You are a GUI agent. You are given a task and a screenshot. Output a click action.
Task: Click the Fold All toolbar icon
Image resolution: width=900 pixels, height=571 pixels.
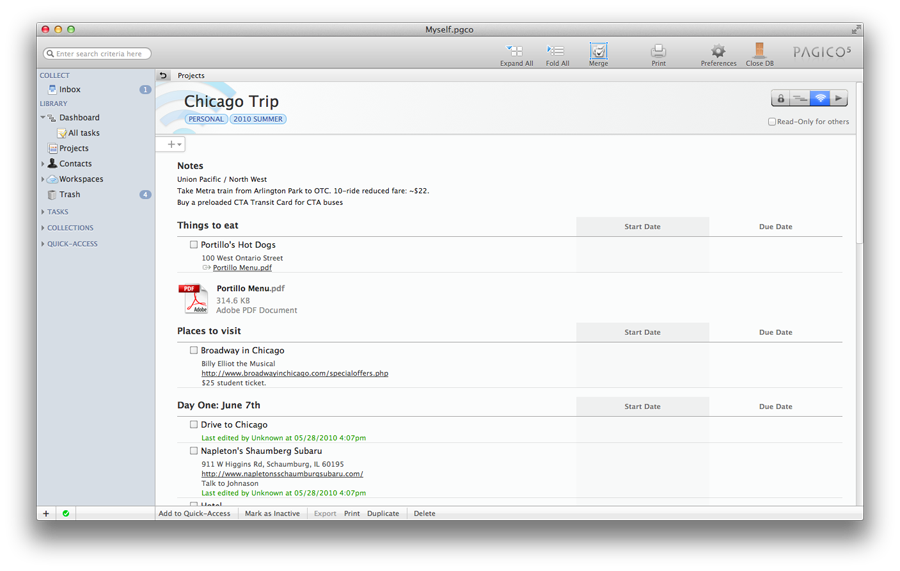556,51
